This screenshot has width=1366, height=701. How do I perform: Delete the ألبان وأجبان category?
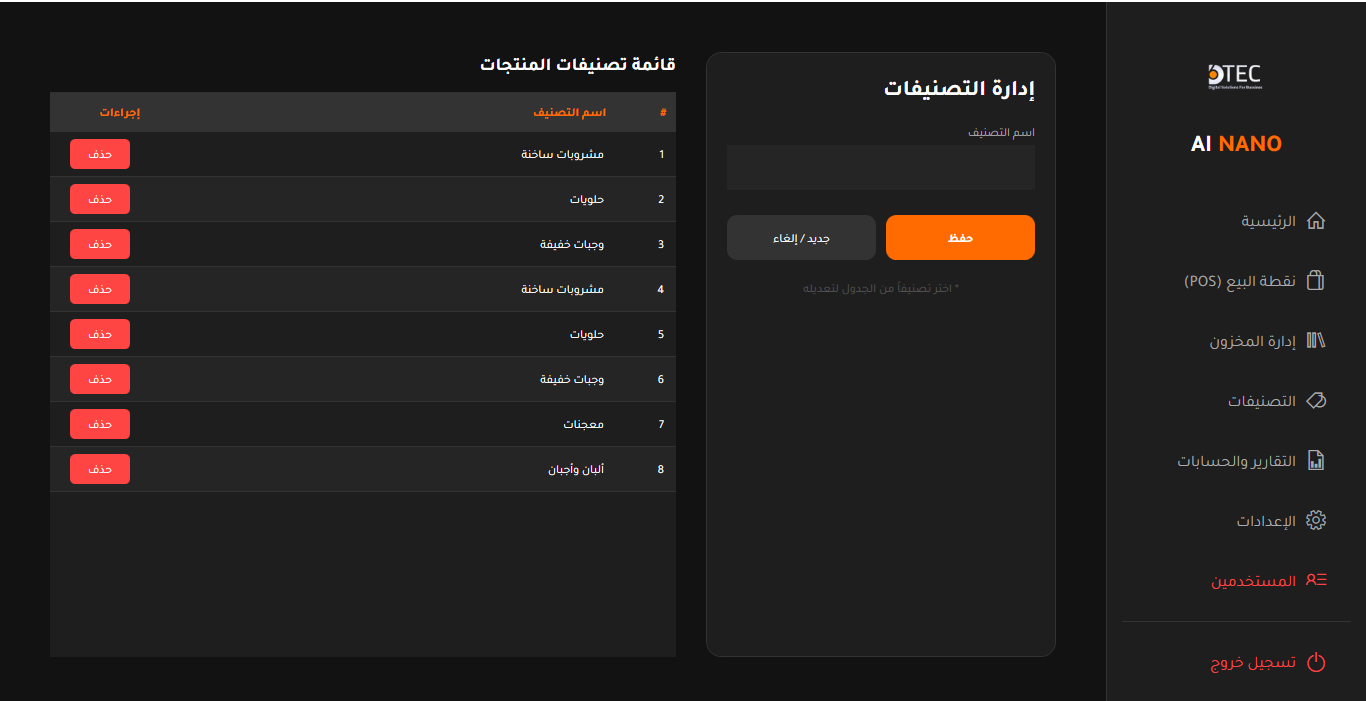pos(99,469)
